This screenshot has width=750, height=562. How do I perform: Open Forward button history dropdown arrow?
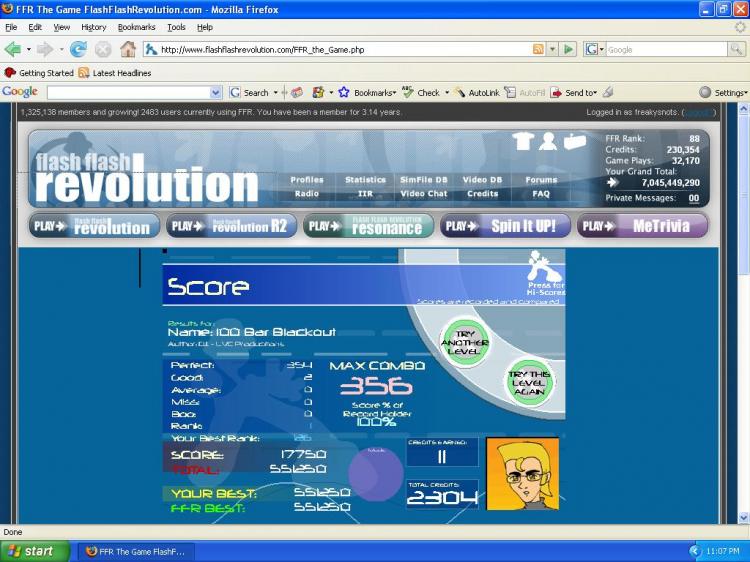61,49
